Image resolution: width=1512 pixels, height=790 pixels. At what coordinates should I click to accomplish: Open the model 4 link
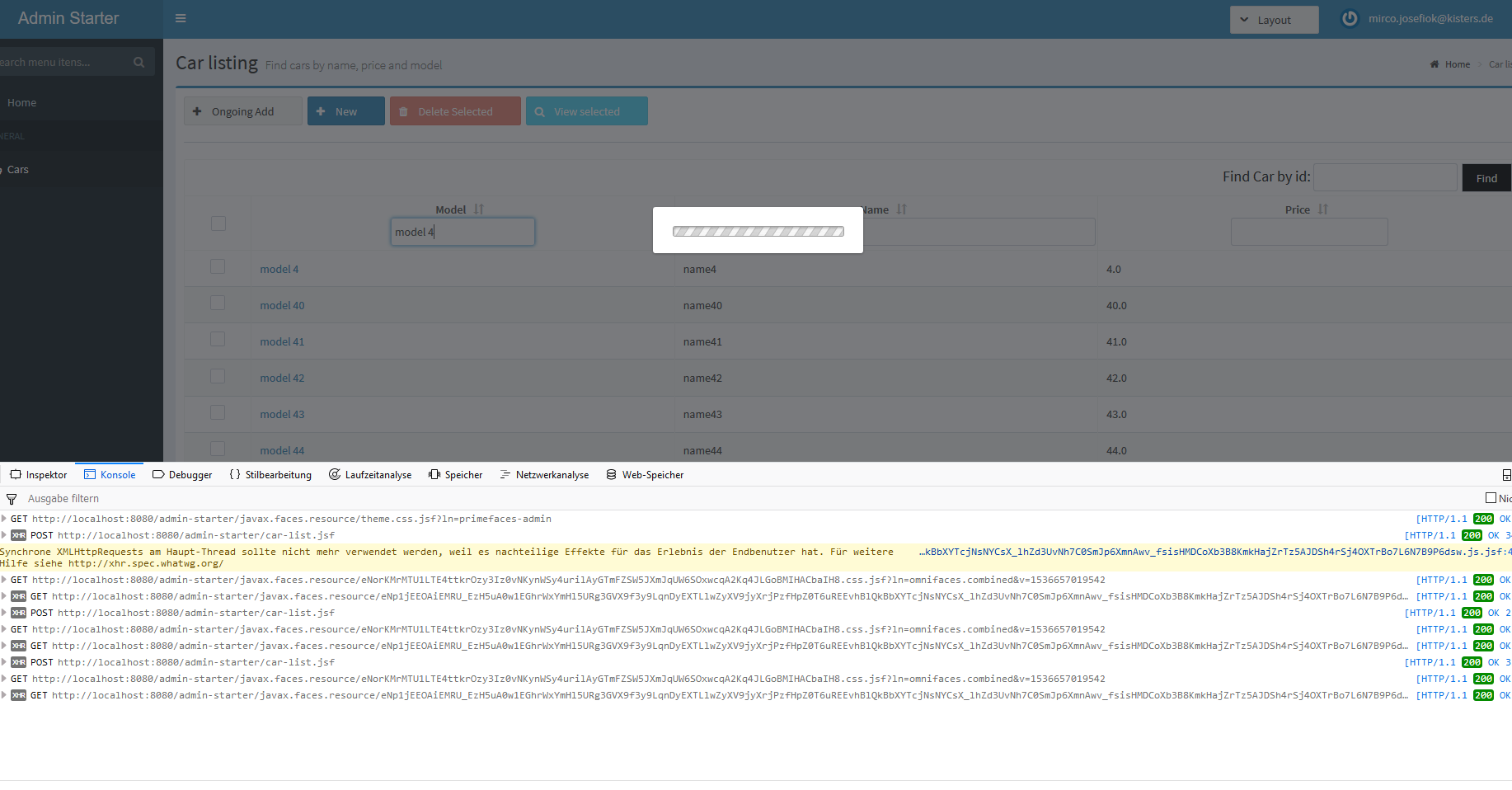coord(279,269)
